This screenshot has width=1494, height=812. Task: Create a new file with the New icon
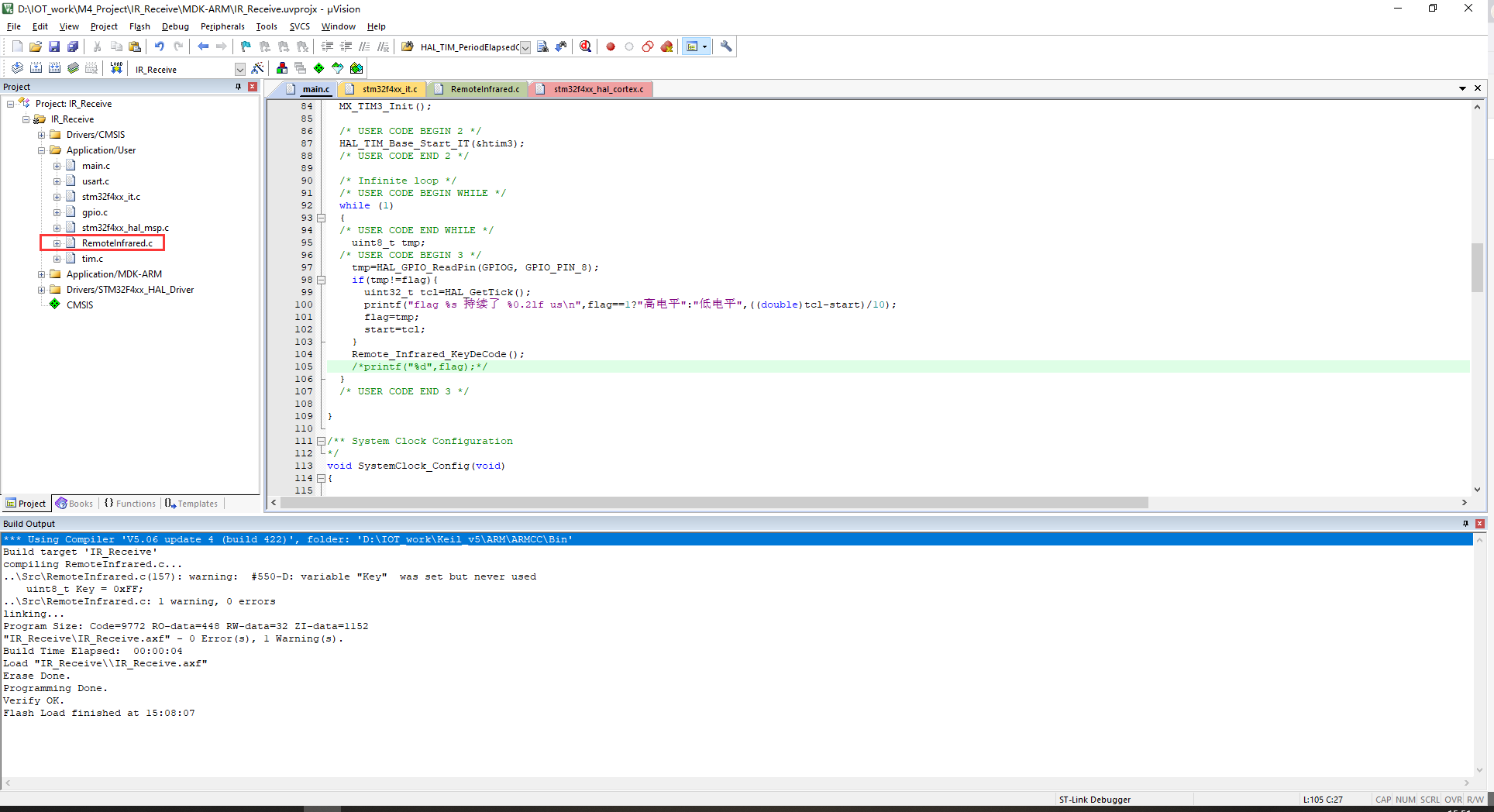click(17, 46)
